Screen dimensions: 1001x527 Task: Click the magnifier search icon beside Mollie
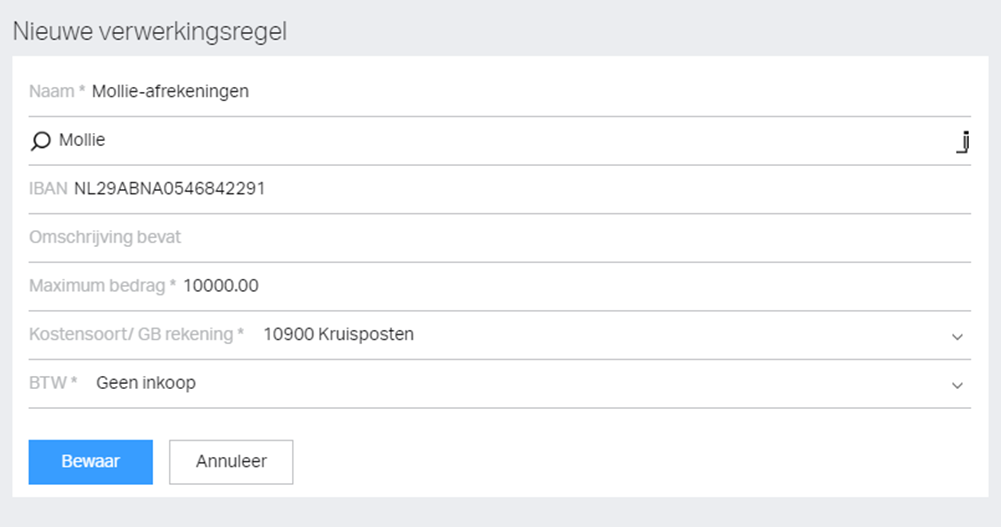[40, 141]
